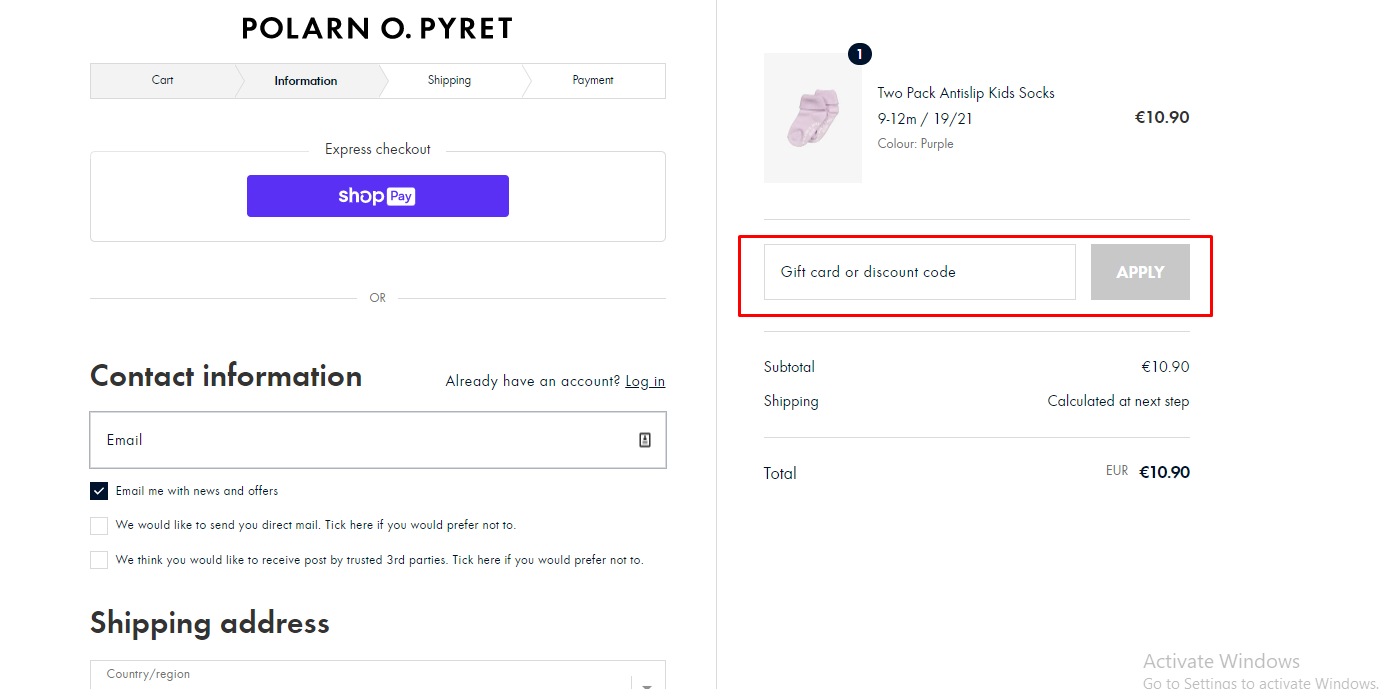The image size is (1393, 689).
Task: Click inside the gift card or discount code field
Action: pyautogui.click(x=918, y=271)
